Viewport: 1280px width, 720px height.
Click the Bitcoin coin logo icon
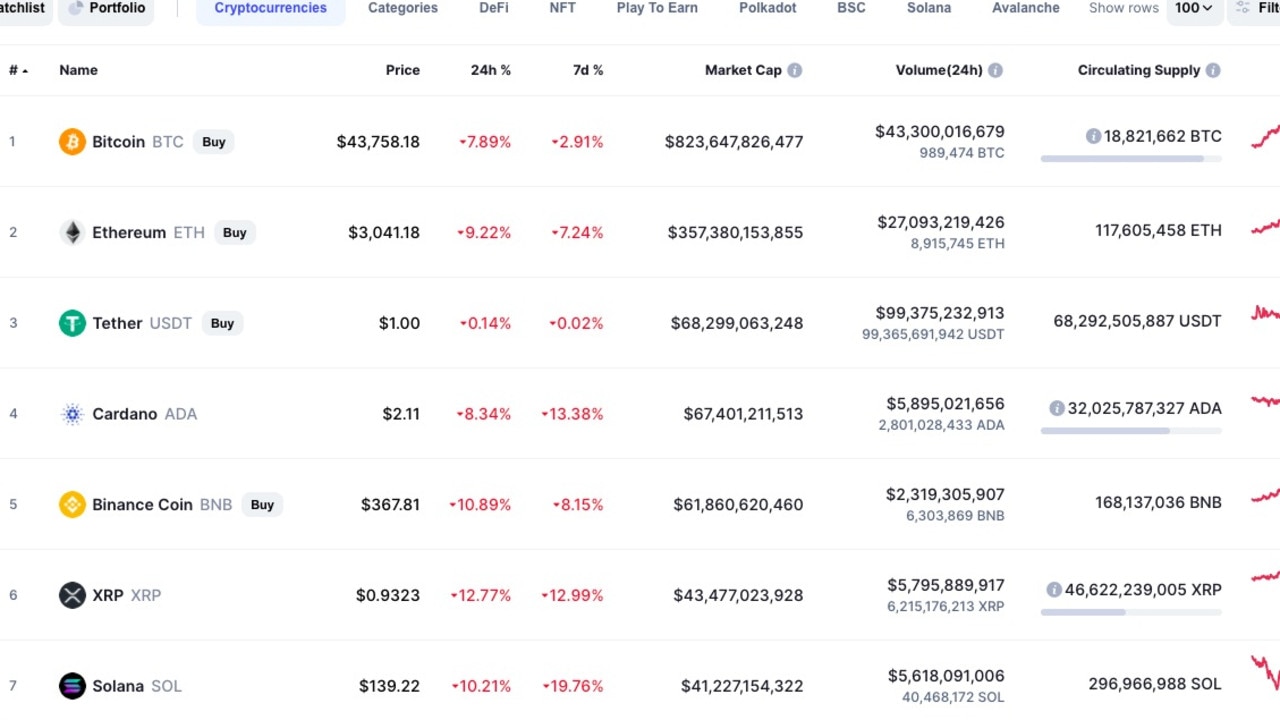coord(72,142)
